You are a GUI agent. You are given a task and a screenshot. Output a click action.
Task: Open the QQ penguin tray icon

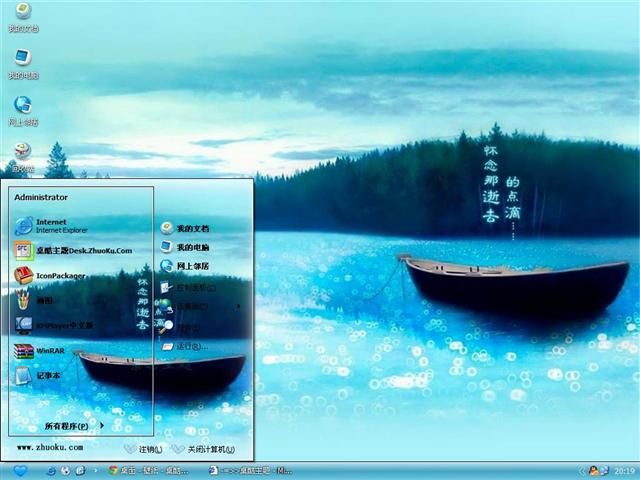(593, 471)
